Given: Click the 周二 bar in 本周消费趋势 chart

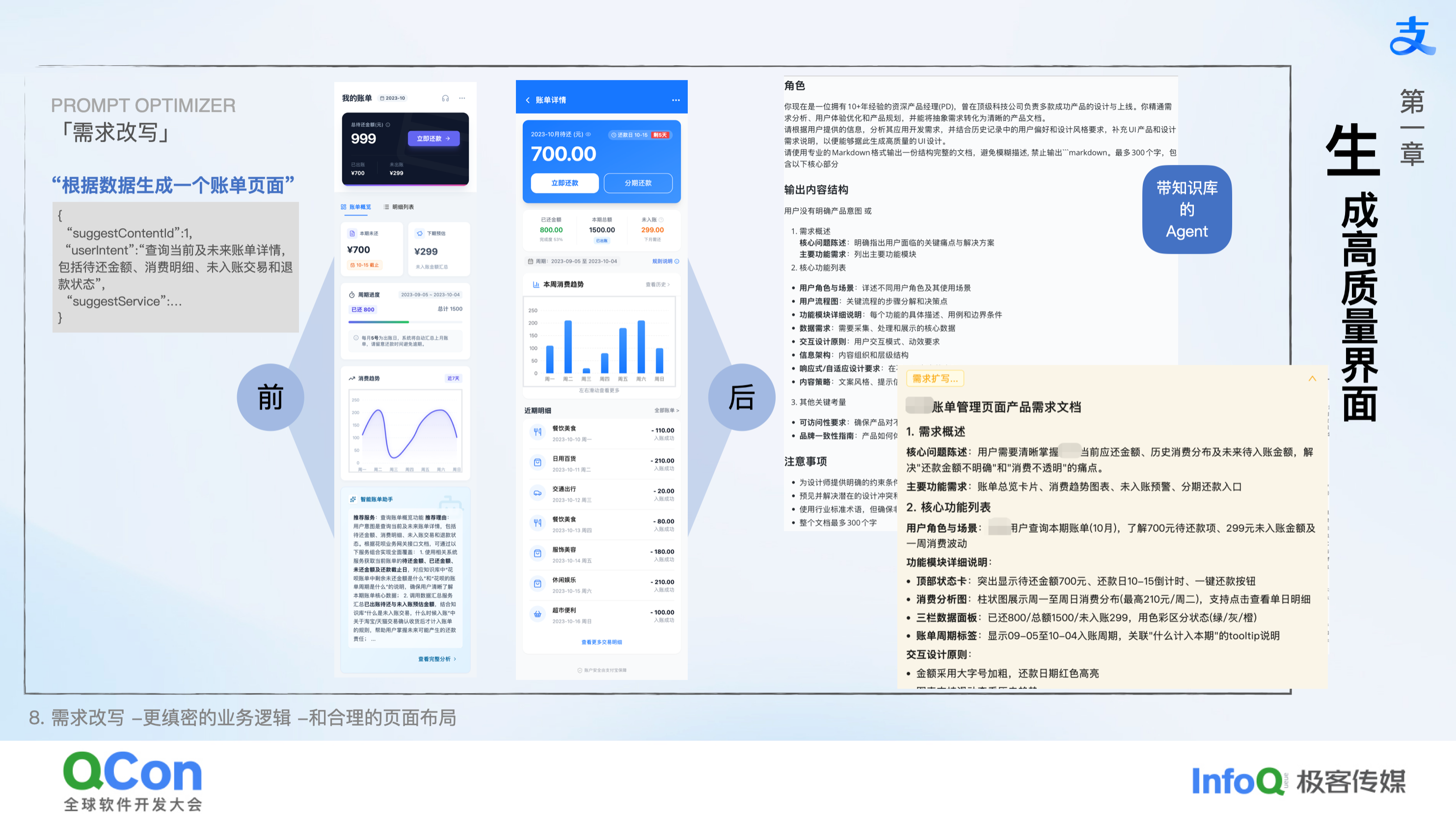Looking at the screenshot, I should click(x=568, y=347).
